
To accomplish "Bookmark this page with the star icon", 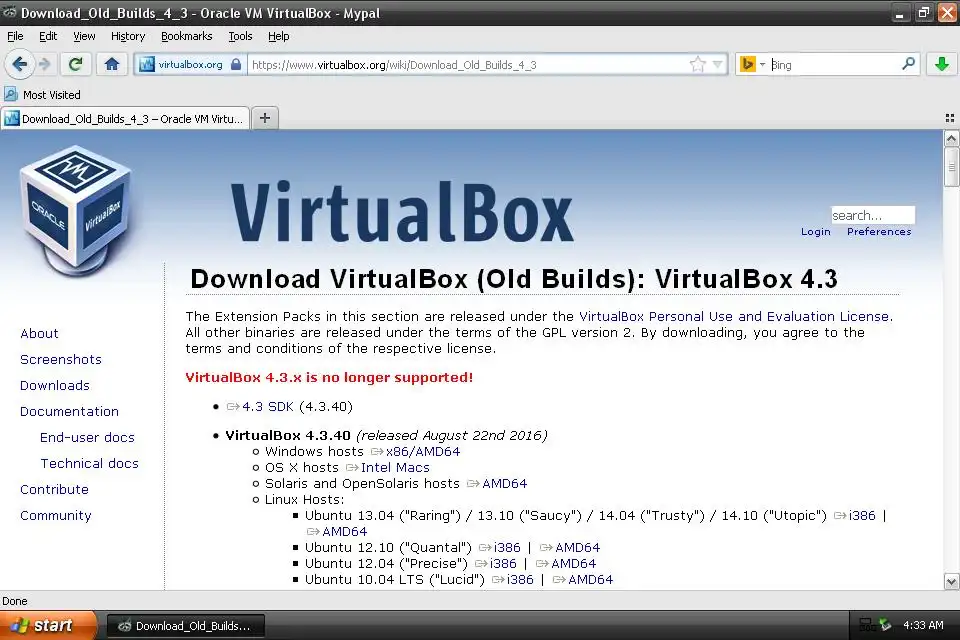I will click(697, 64).
